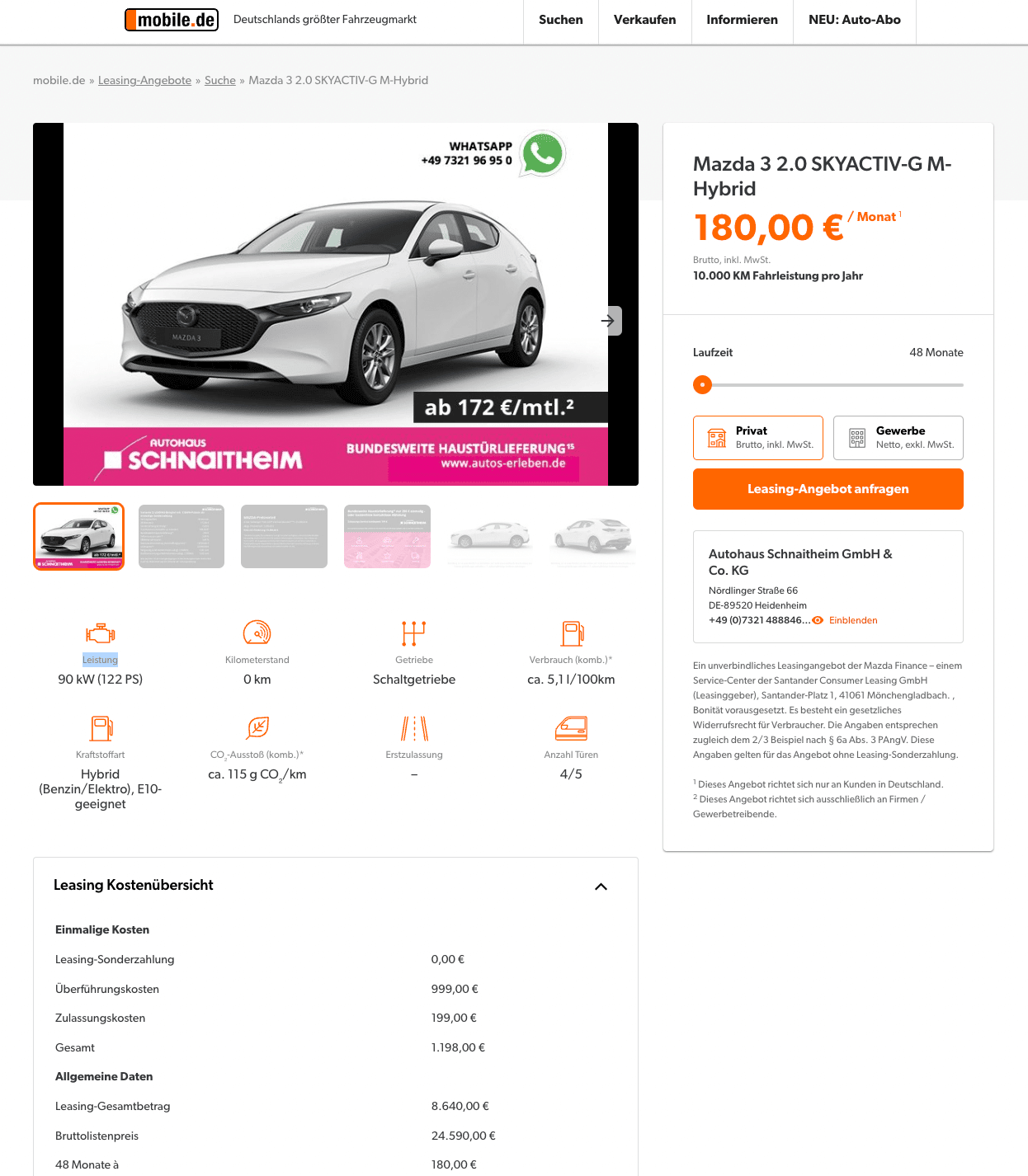
Task: Collapse the Leasing Kostenübersicht section
Action: point(601,887)
